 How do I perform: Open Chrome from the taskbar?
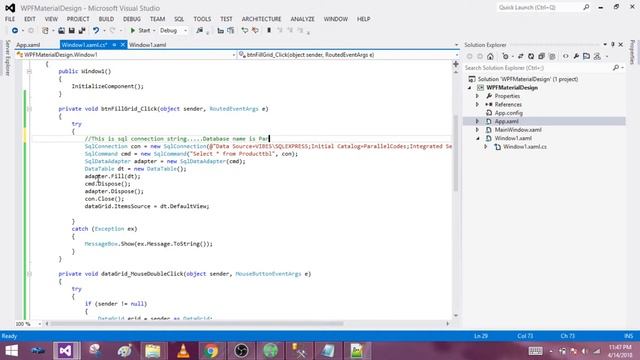click(x=211, y=351)
